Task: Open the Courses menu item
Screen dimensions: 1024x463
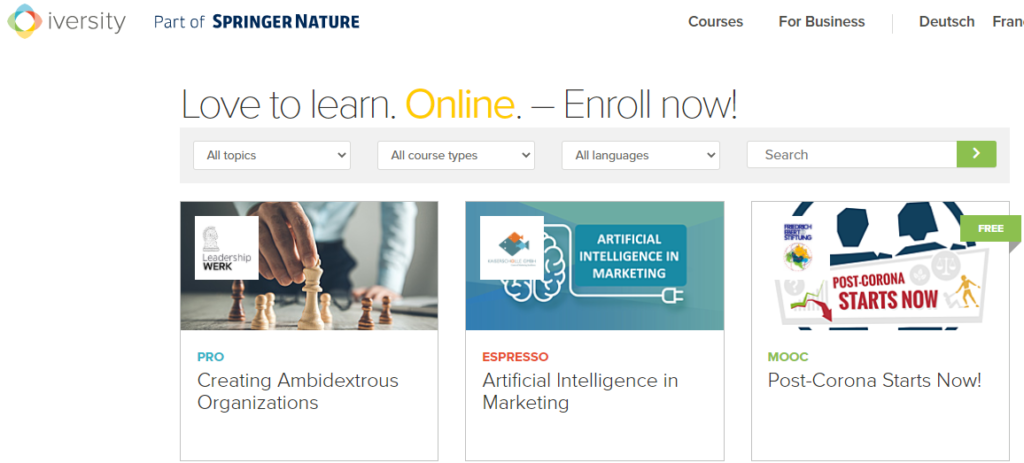Action: click(715, 22)
